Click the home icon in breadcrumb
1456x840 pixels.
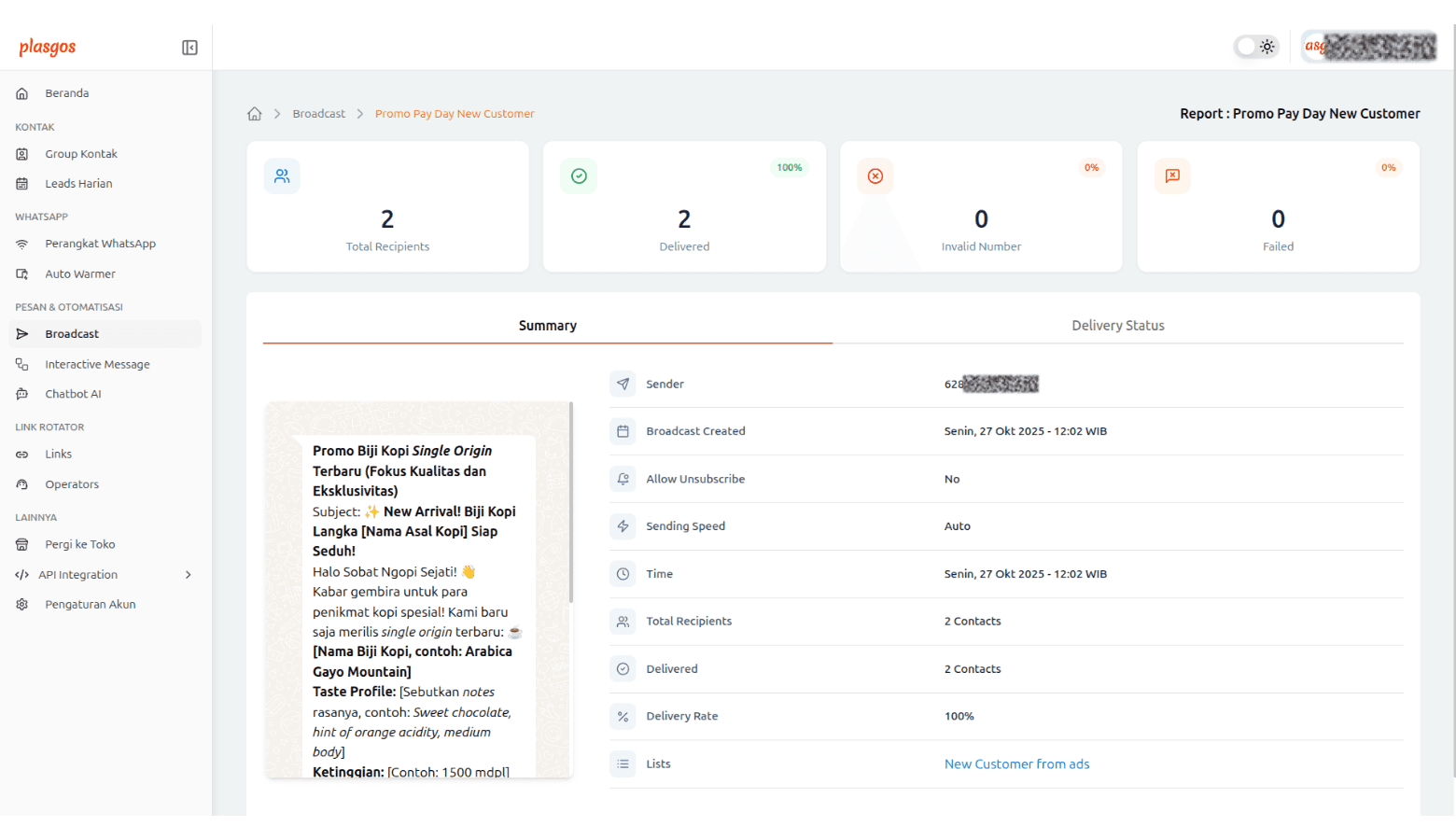point(254,114)
